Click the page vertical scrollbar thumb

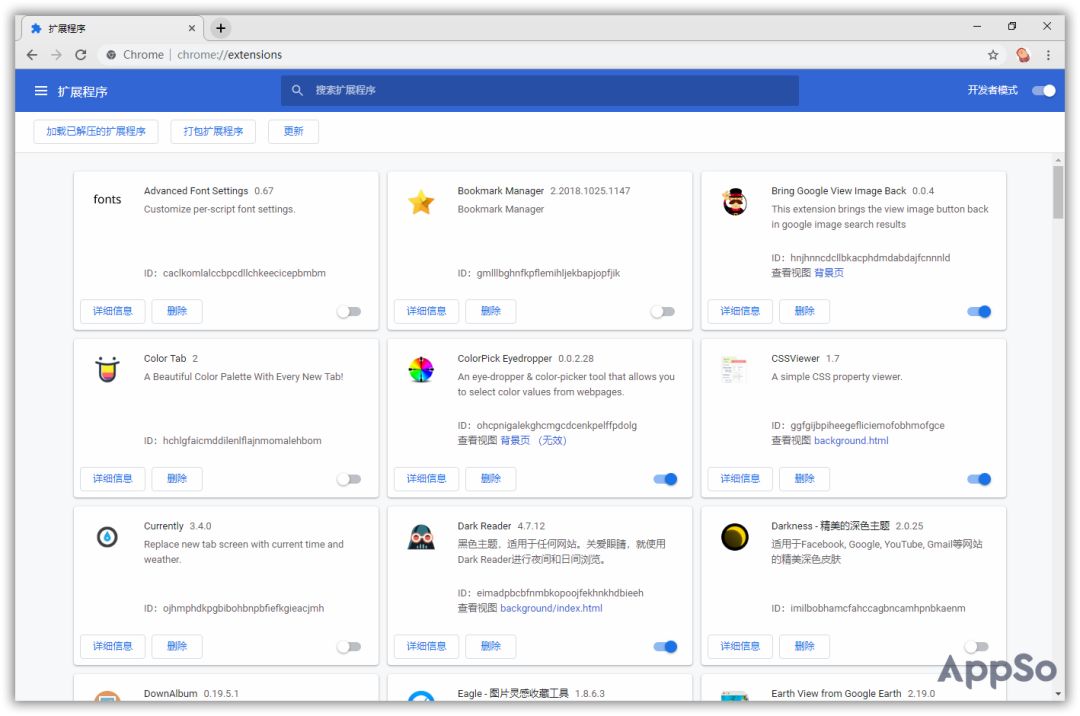(1058, 192)
